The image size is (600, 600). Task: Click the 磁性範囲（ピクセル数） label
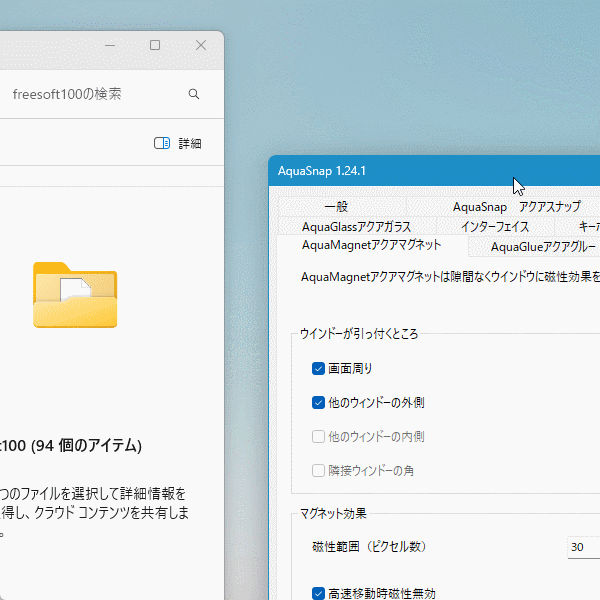[369, 547]
